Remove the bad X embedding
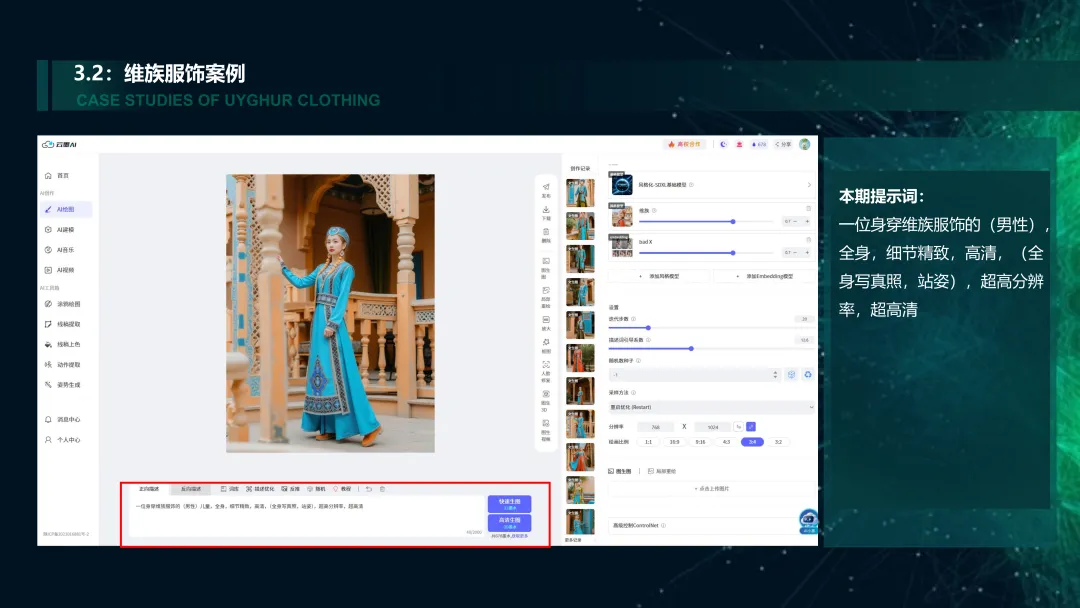 [x=809, y=240]
